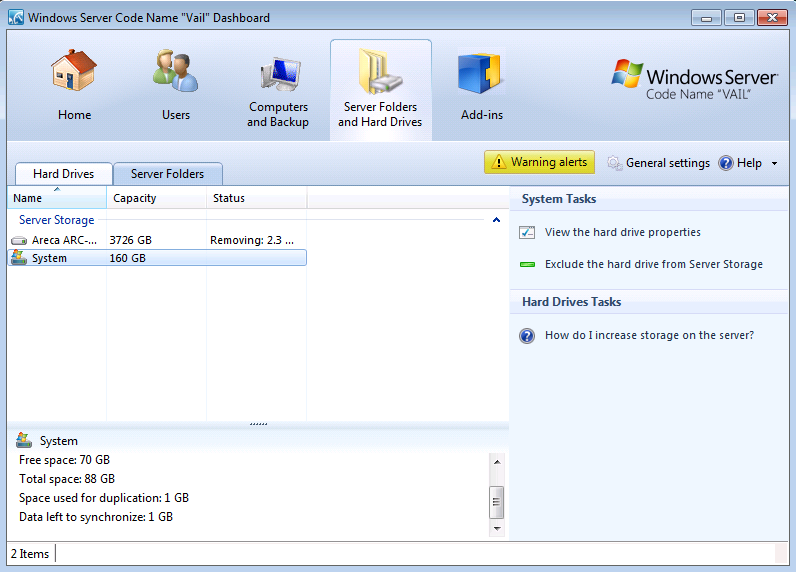Open the Help dropdown arrow

click(x=774, y=163)
